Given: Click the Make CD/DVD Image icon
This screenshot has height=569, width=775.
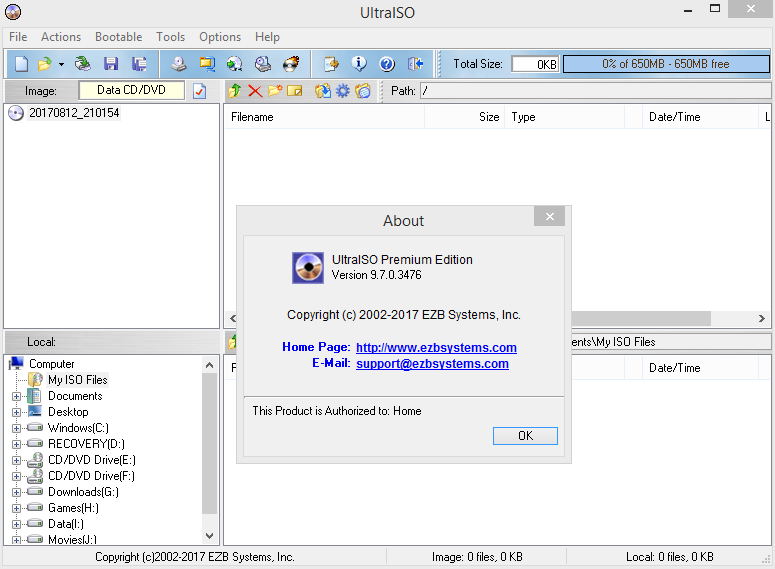Looking at the screenshot, I should tap(179, 64).
